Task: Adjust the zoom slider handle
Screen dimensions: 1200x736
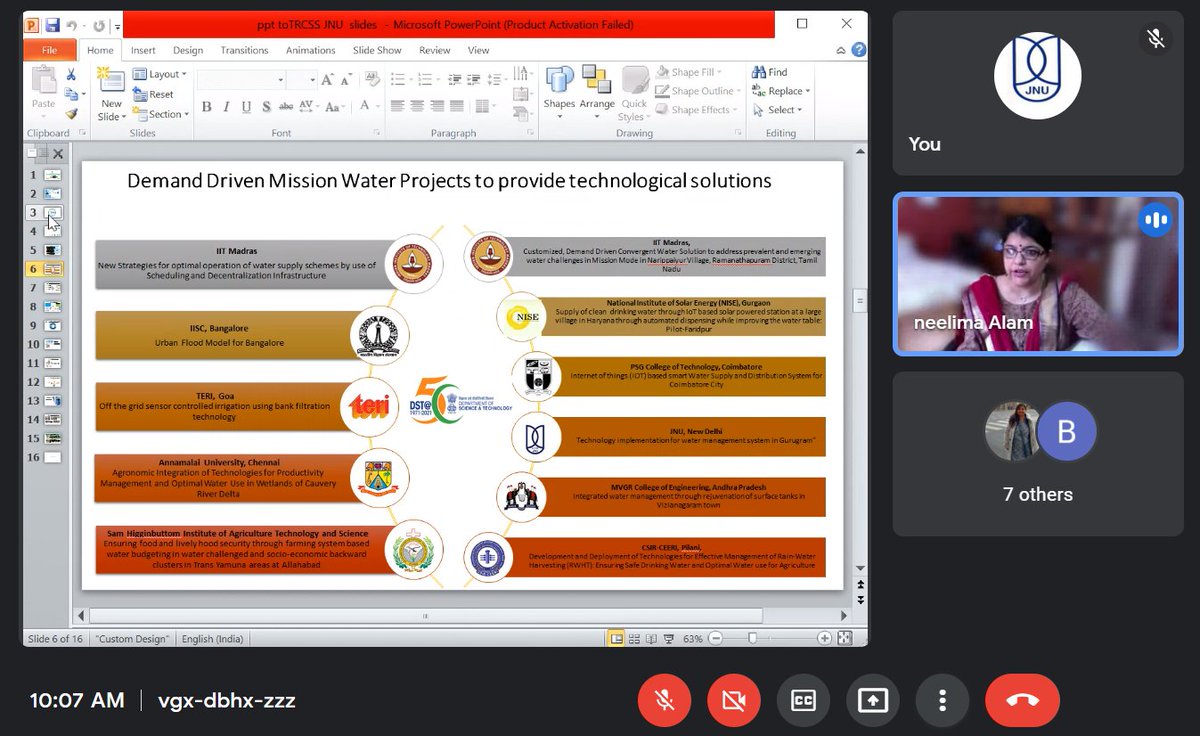Action: coord(752,638)
